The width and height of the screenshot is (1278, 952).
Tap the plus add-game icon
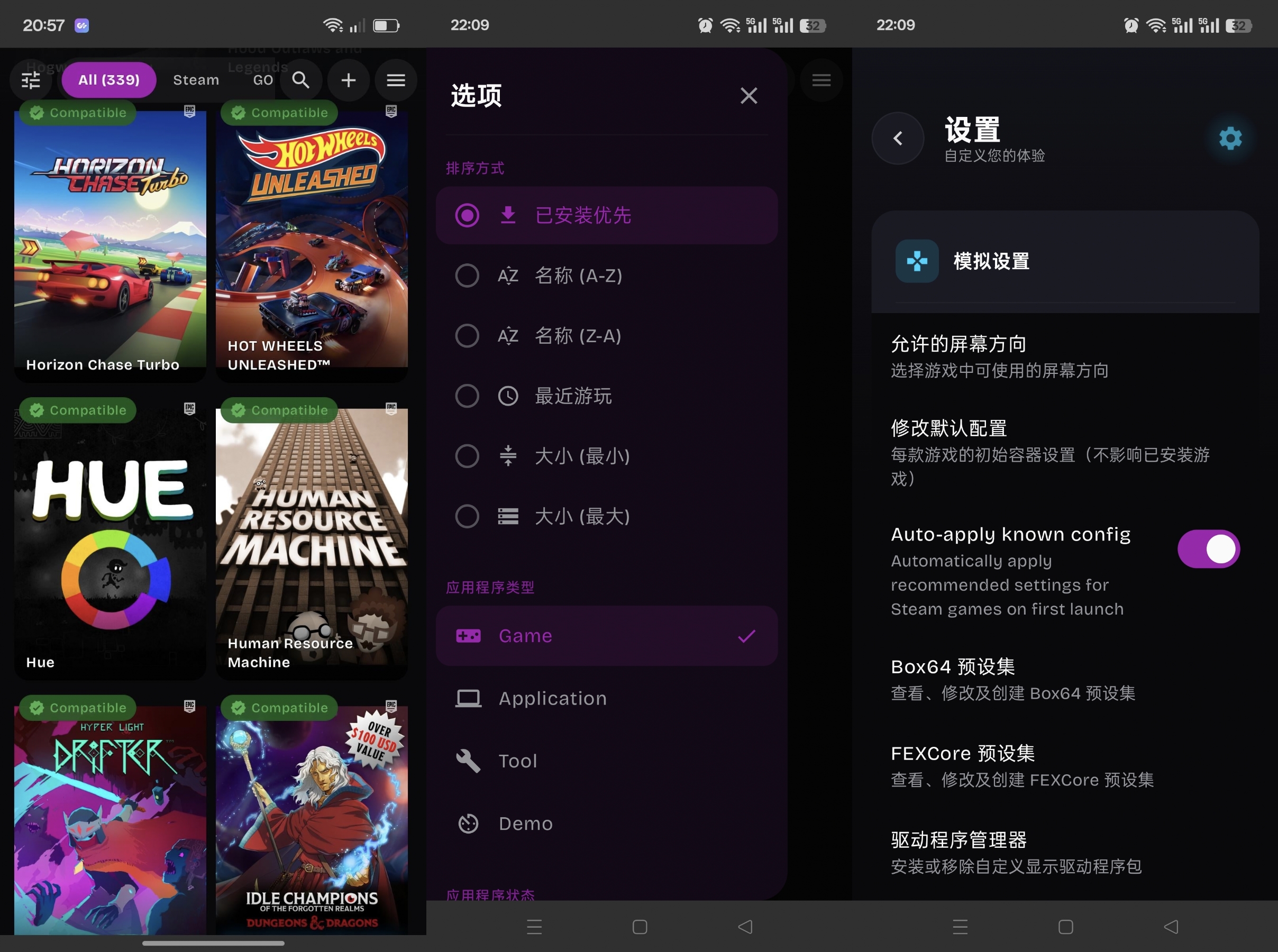coord(348,80)
